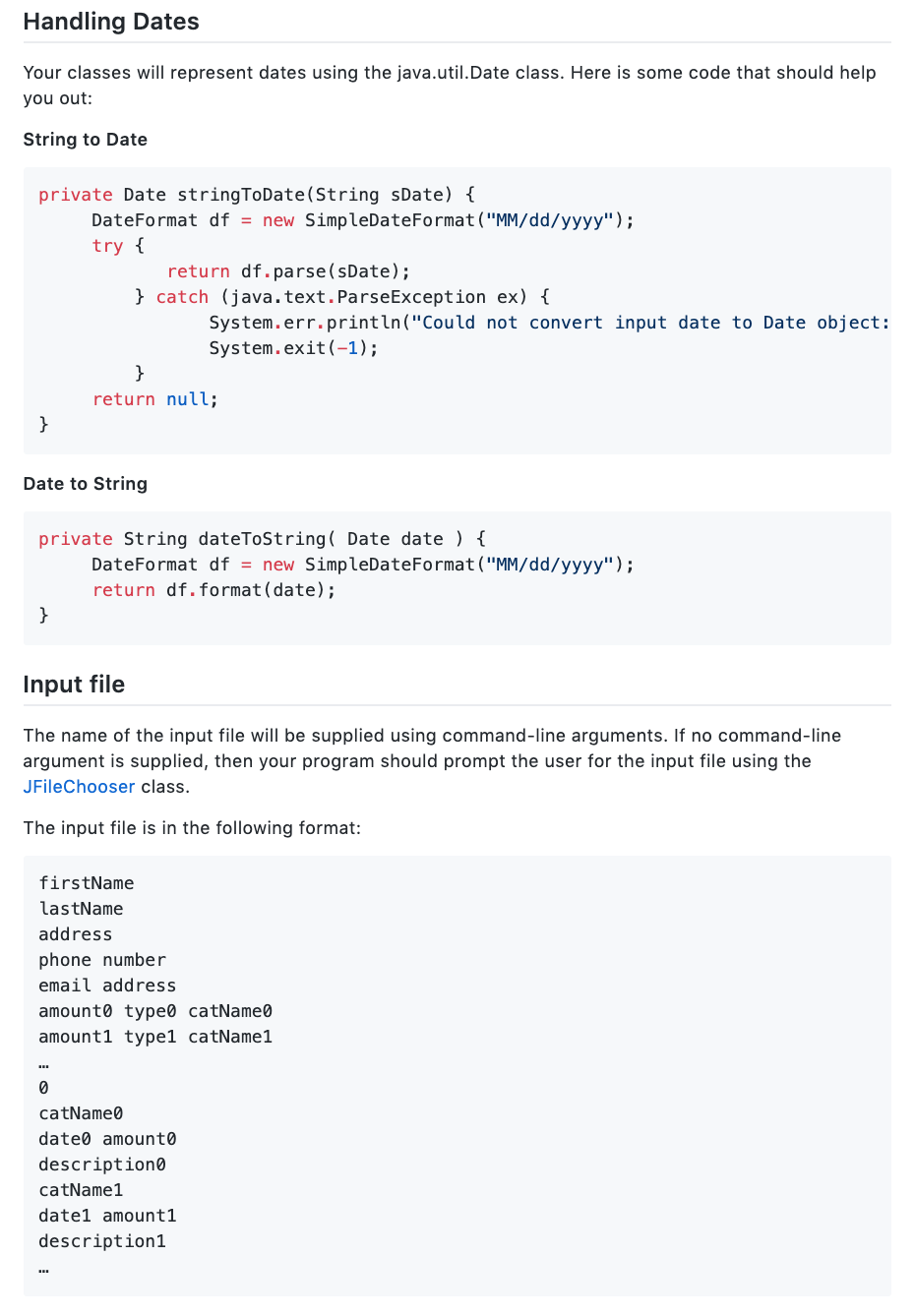Image resolution: width=915 pixels, height=1316 pixels.
Task: Click the 'date1 amount1' format line
Action: click(x=107, y=1216)
